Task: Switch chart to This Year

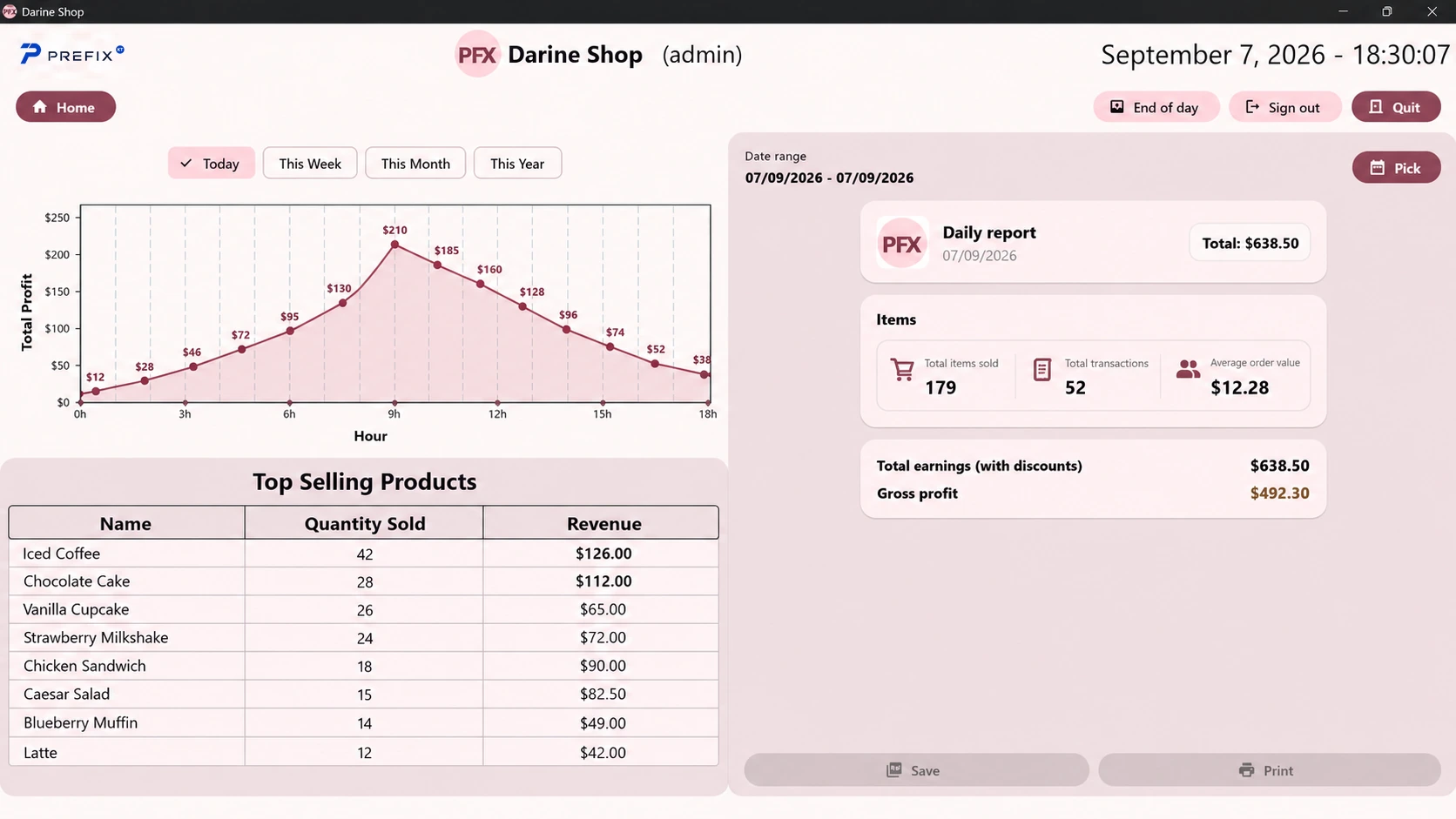Action: pyautogui.click(x=517, y=163)
